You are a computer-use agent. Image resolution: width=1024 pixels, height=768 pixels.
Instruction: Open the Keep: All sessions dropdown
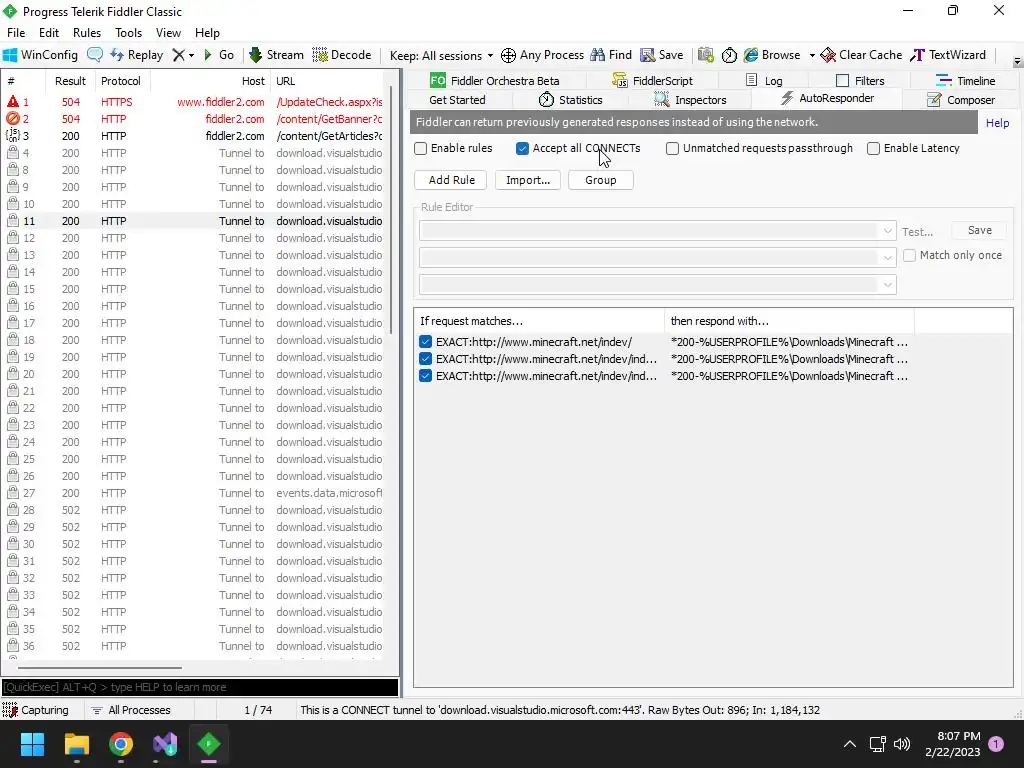pyautogui.click(x=441, y=56)
